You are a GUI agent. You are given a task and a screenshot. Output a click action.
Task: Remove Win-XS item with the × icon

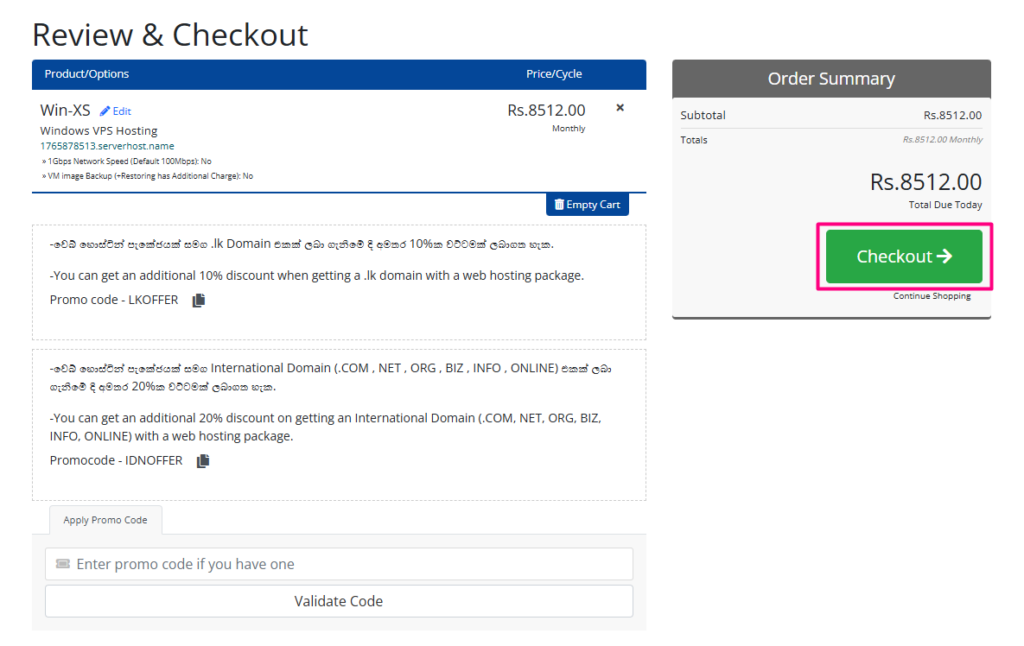(620, 108)
